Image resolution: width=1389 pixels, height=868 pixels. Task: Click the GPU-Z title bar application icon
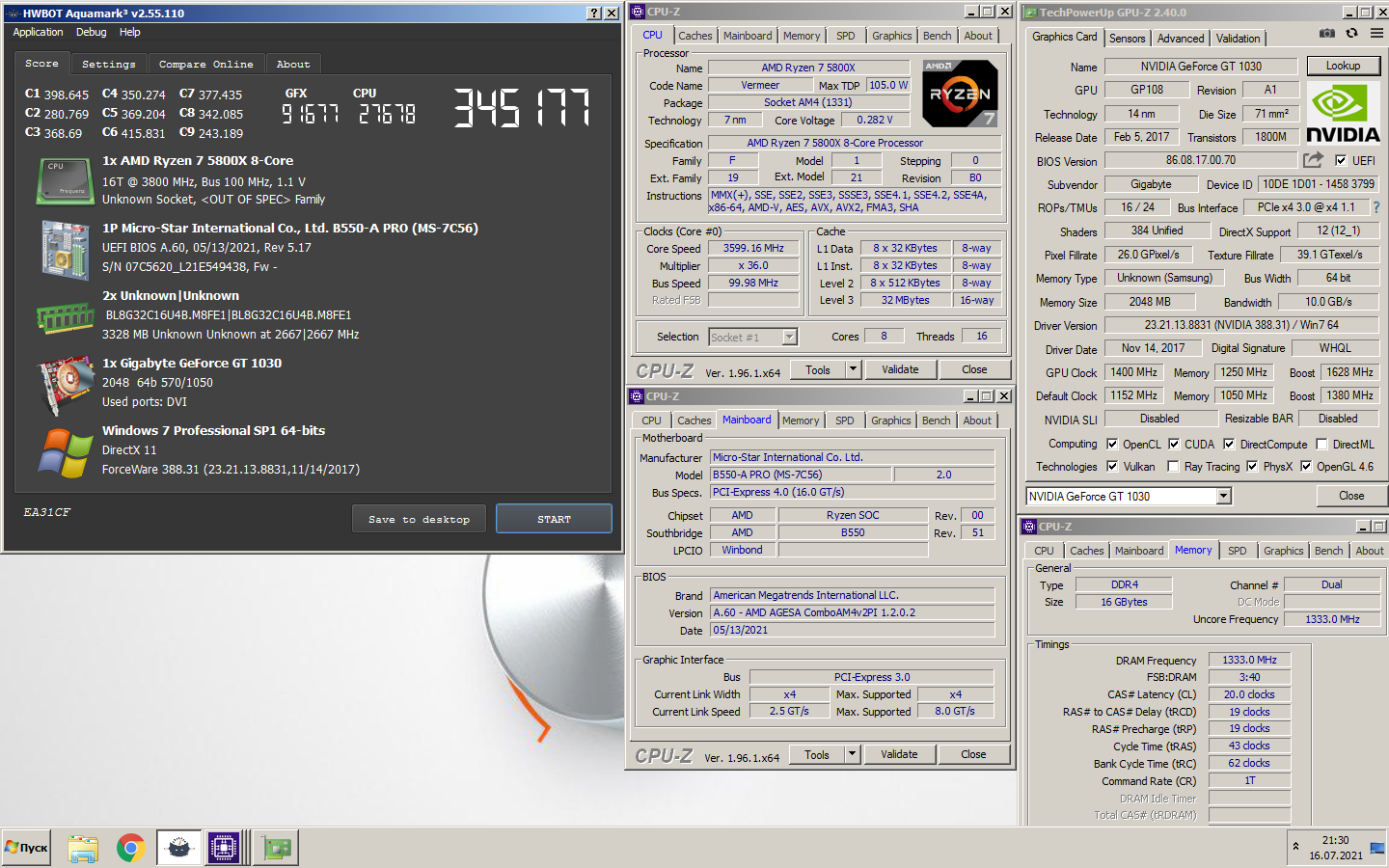(x=1030, y=13)
